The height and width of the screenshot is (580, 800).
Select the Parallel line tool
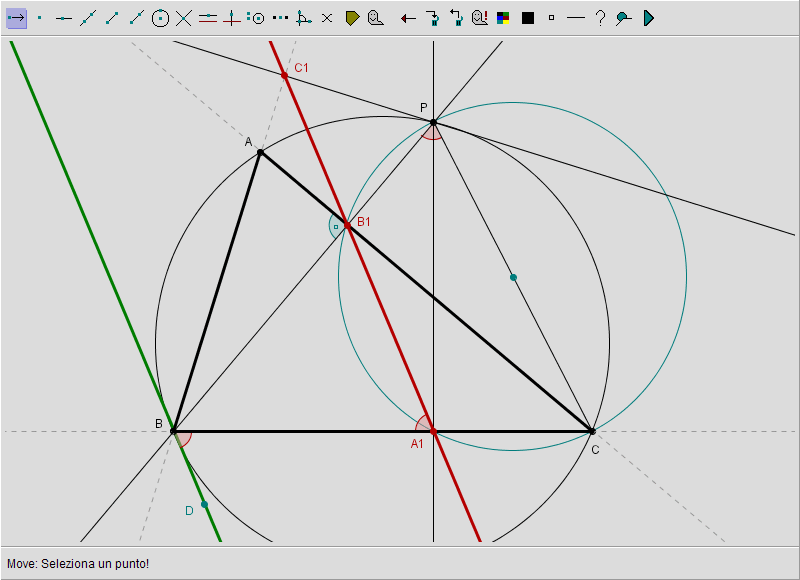(208, 18)
